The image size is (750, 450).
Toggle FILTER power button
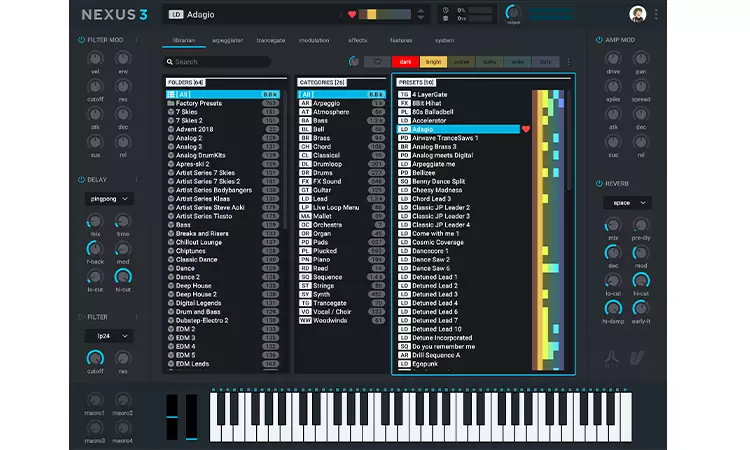(x=81, y=317)
